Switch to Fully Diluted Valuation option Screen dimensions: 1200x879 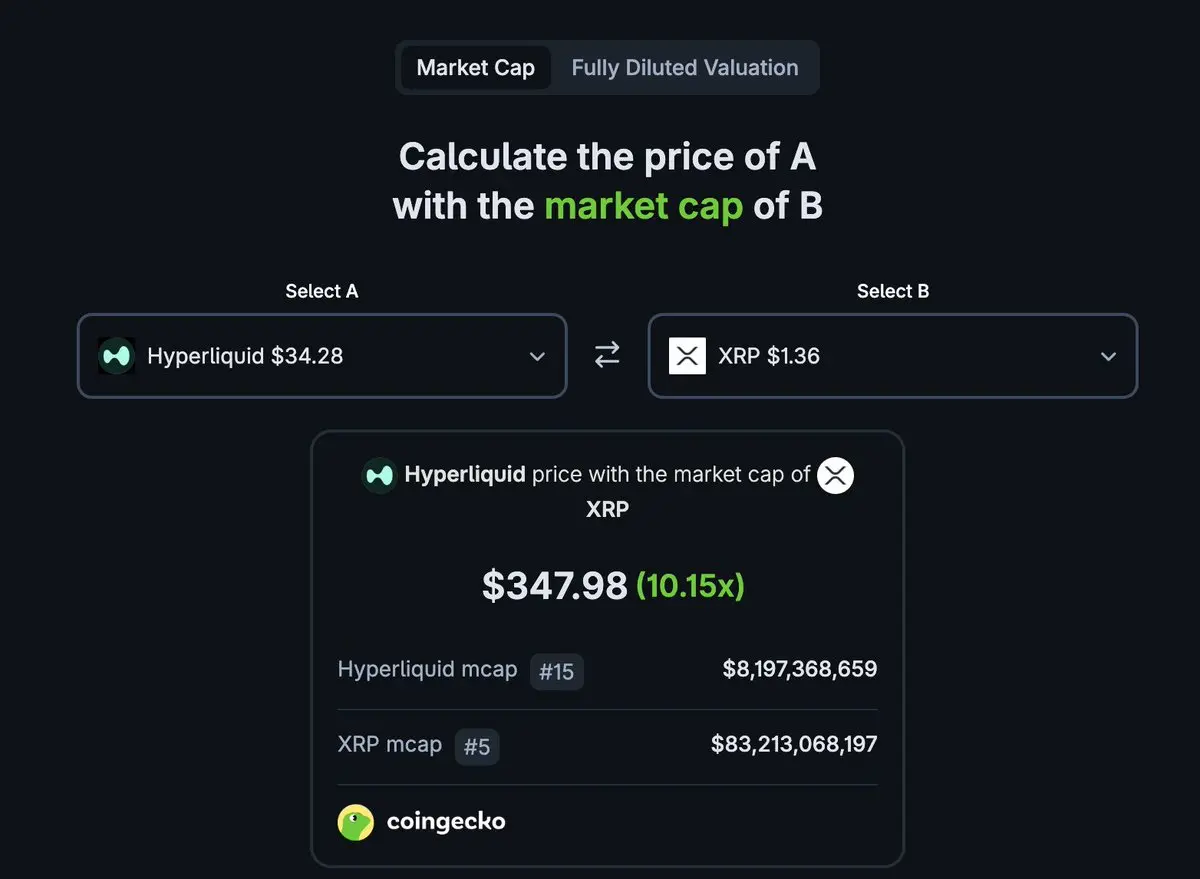point(685,68)
